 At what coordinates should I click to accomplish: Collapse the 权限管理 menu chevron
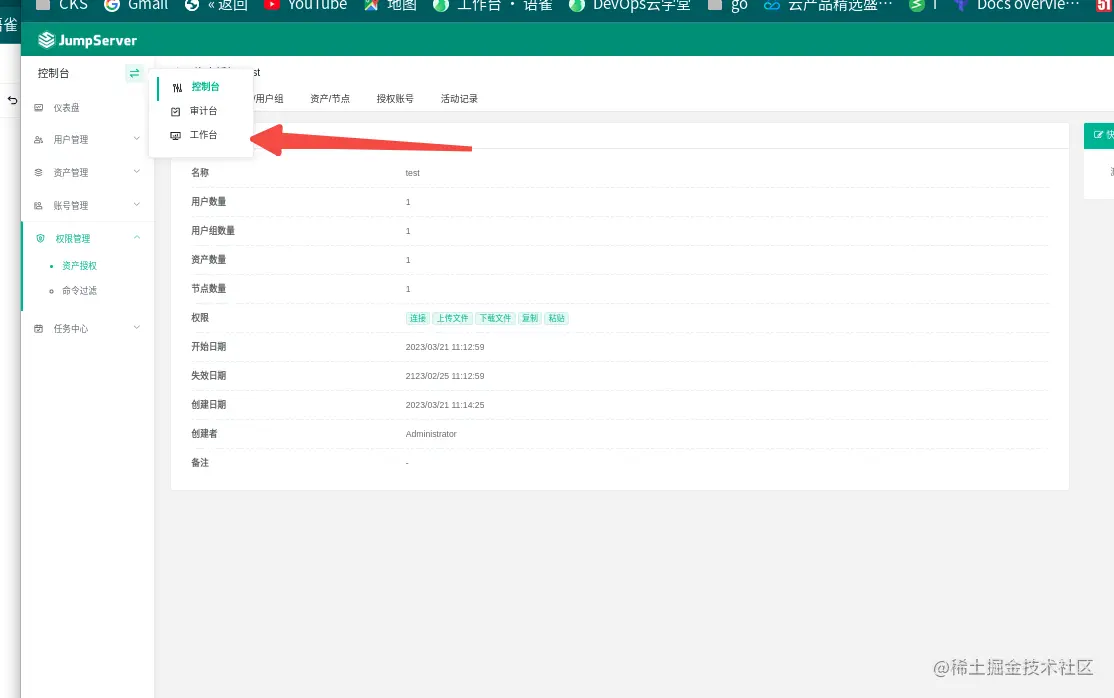point(136,237)
